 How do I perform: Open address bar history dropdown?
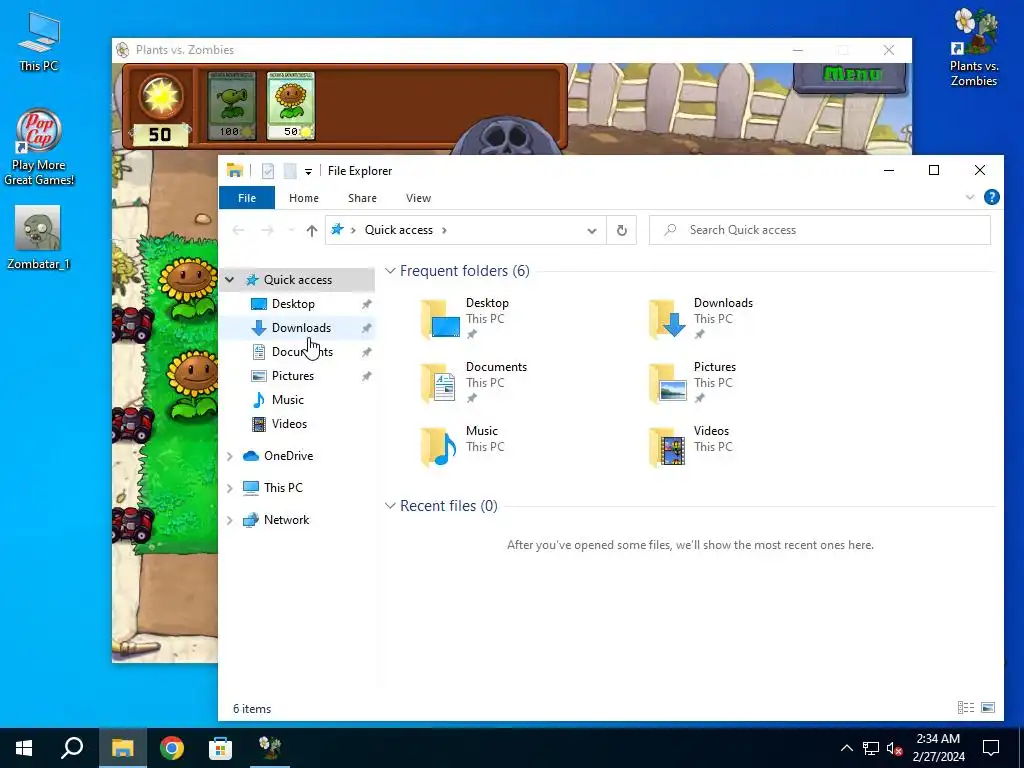pos(592,231)
